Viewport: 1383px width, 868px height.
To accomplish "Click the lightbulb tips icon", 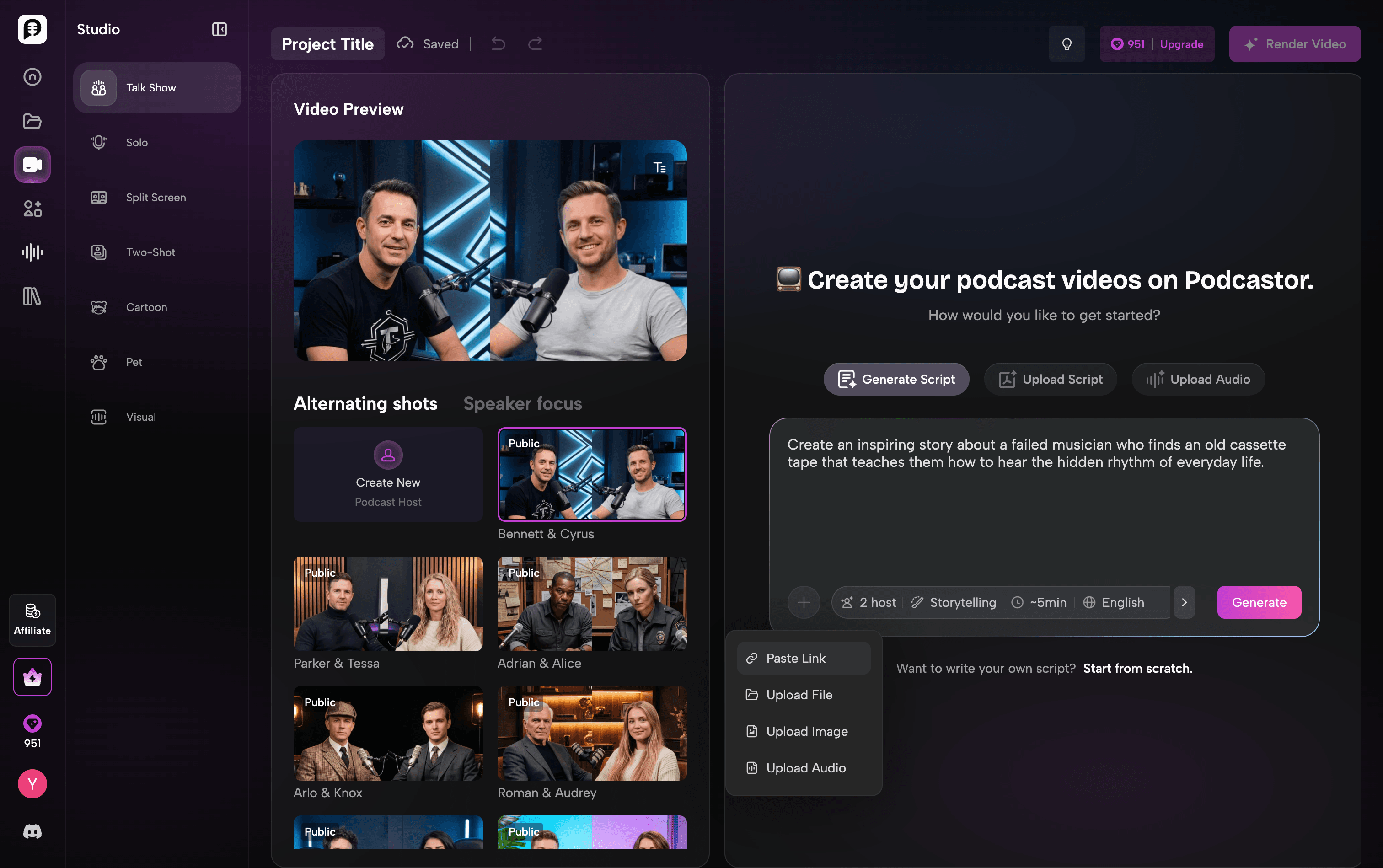I will click(x=1067, y=44).
